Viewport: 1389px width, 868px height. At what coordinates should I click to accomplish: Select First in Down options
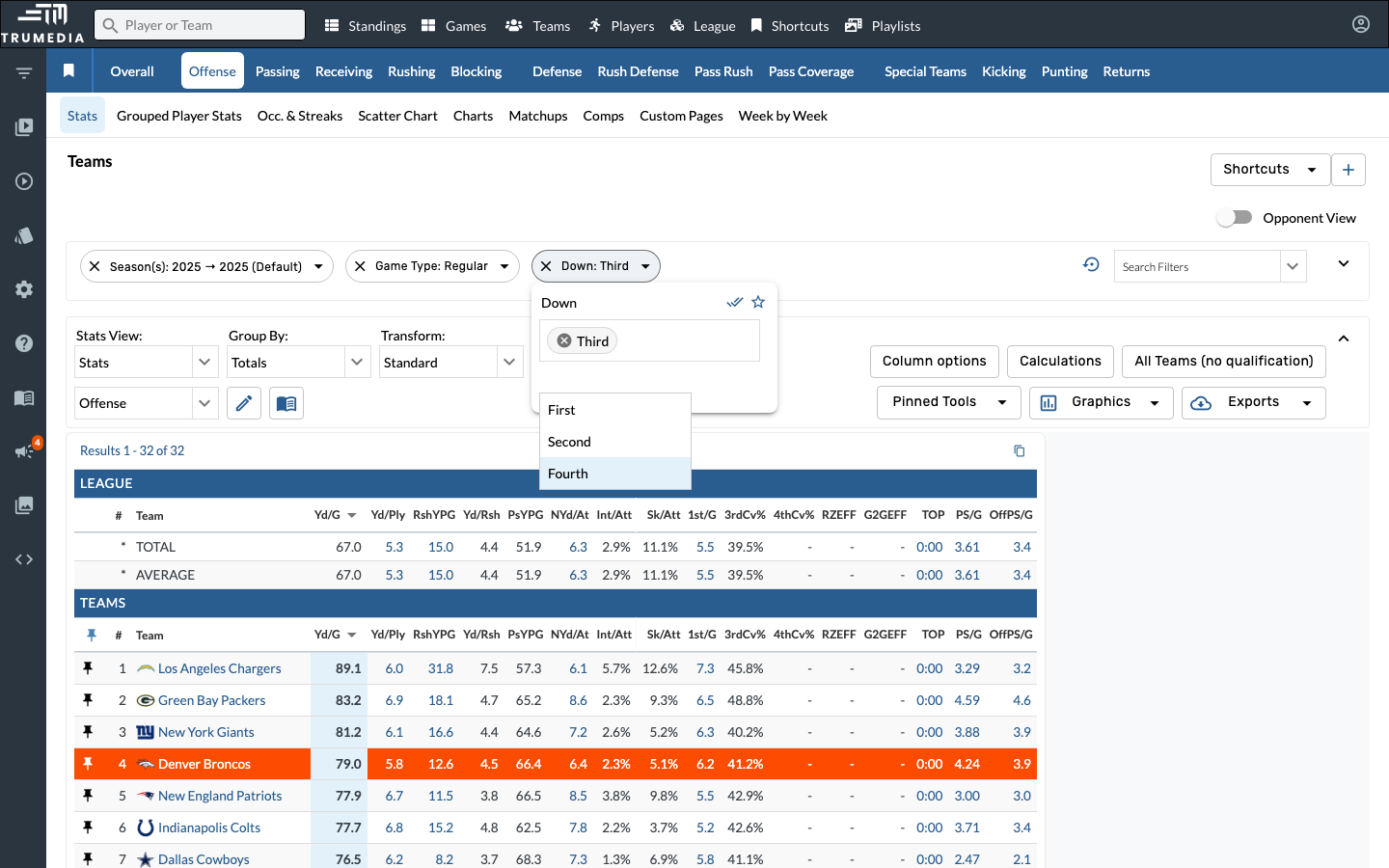[x=615, y=410]
